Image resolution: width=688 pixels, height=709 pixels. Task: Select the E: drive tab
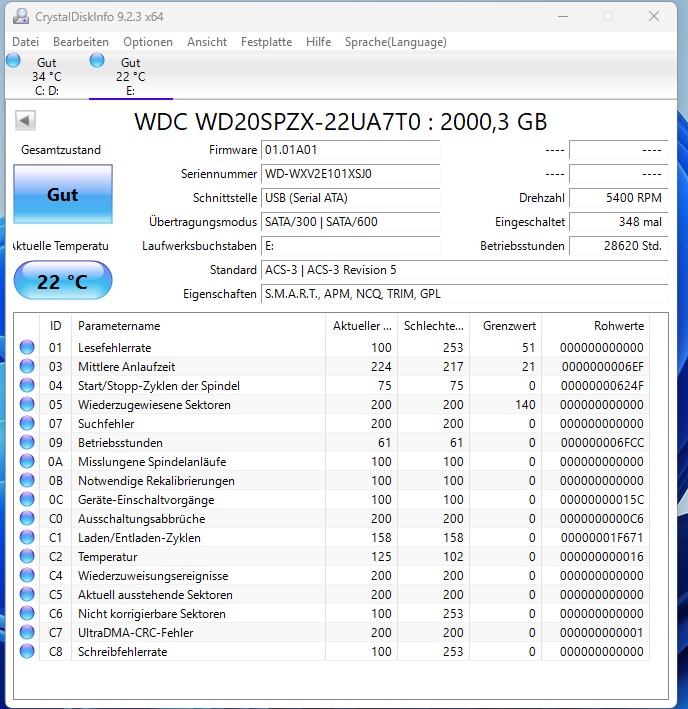(131, 76)
